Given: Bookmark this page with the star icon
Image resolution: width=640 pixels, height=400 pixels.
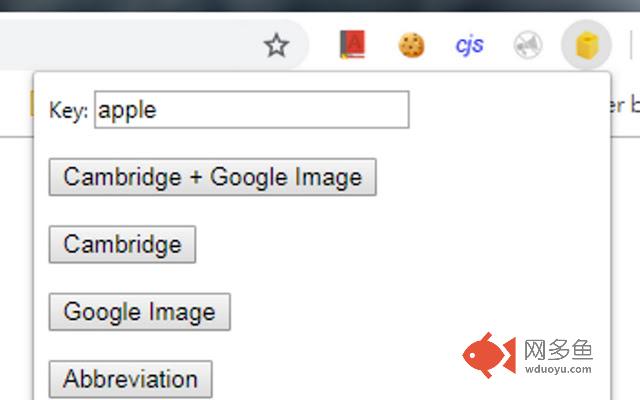Looking at the screenshot, I should (x=276, y=45).
